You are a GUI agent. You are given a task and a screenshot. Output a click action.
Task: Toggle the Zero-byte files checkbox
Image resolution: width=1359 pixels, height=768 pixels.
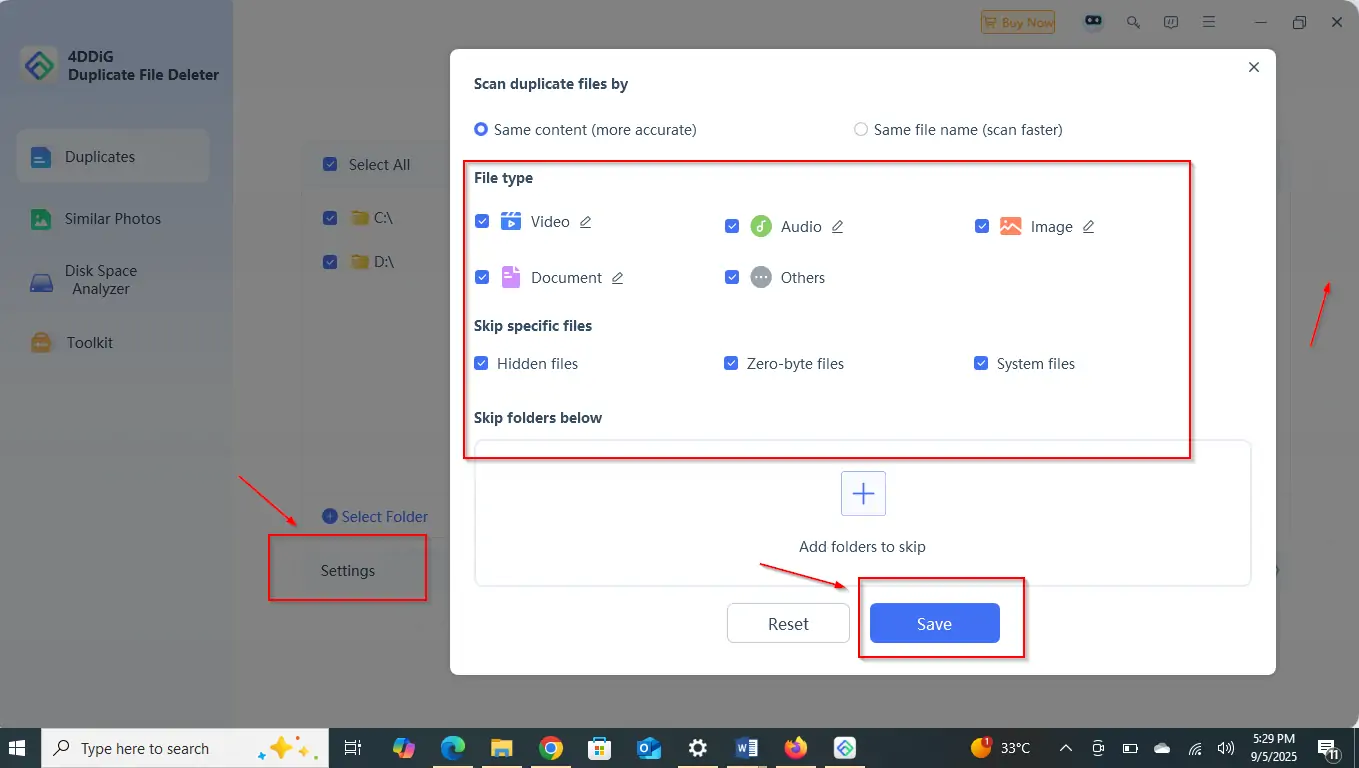tap(731, 364)
